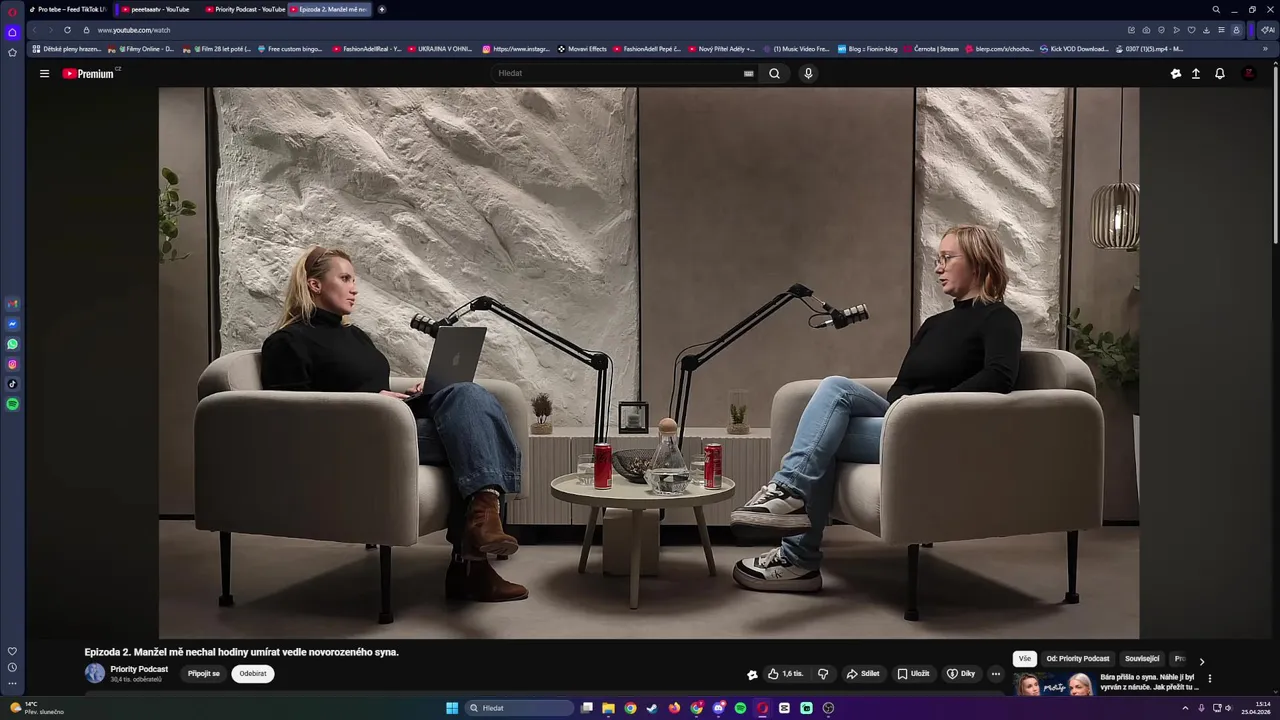Click the Odebírat subscribe button
This screenshot has width=1280, height=720.
pyautogui.click(x=253, y=674)
